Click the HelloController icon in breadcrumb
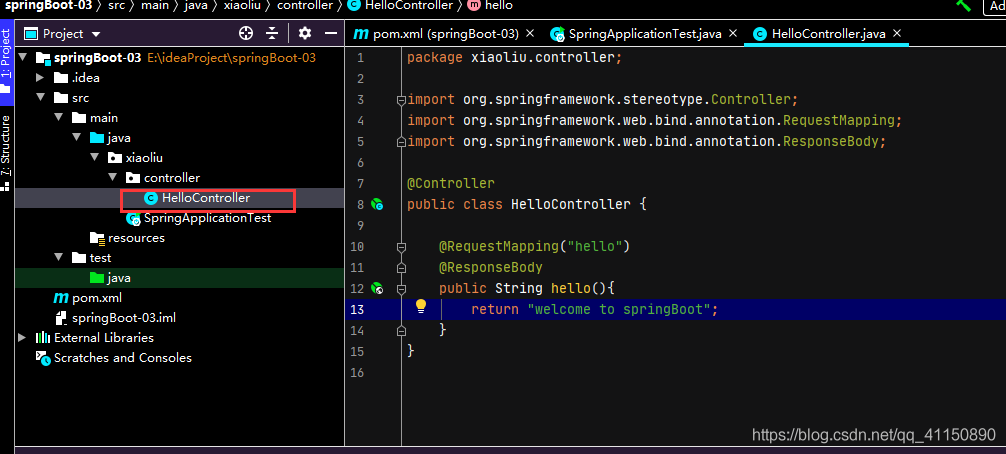Image resolution: width=1006 pixels, height=454 pixels. [353, 5]
